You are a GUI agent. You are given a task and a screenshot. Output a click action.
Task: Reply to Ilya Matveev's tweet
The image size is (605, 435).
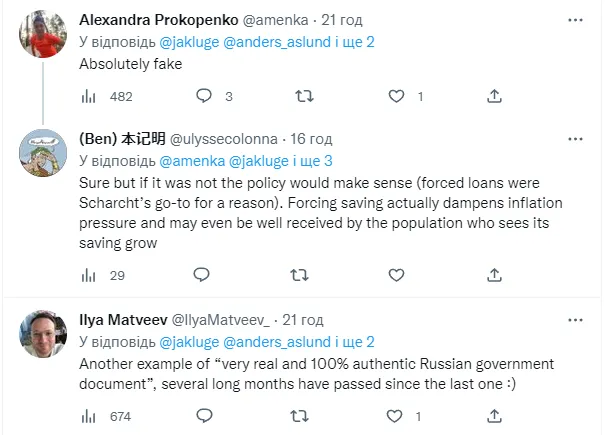(201, 415)
